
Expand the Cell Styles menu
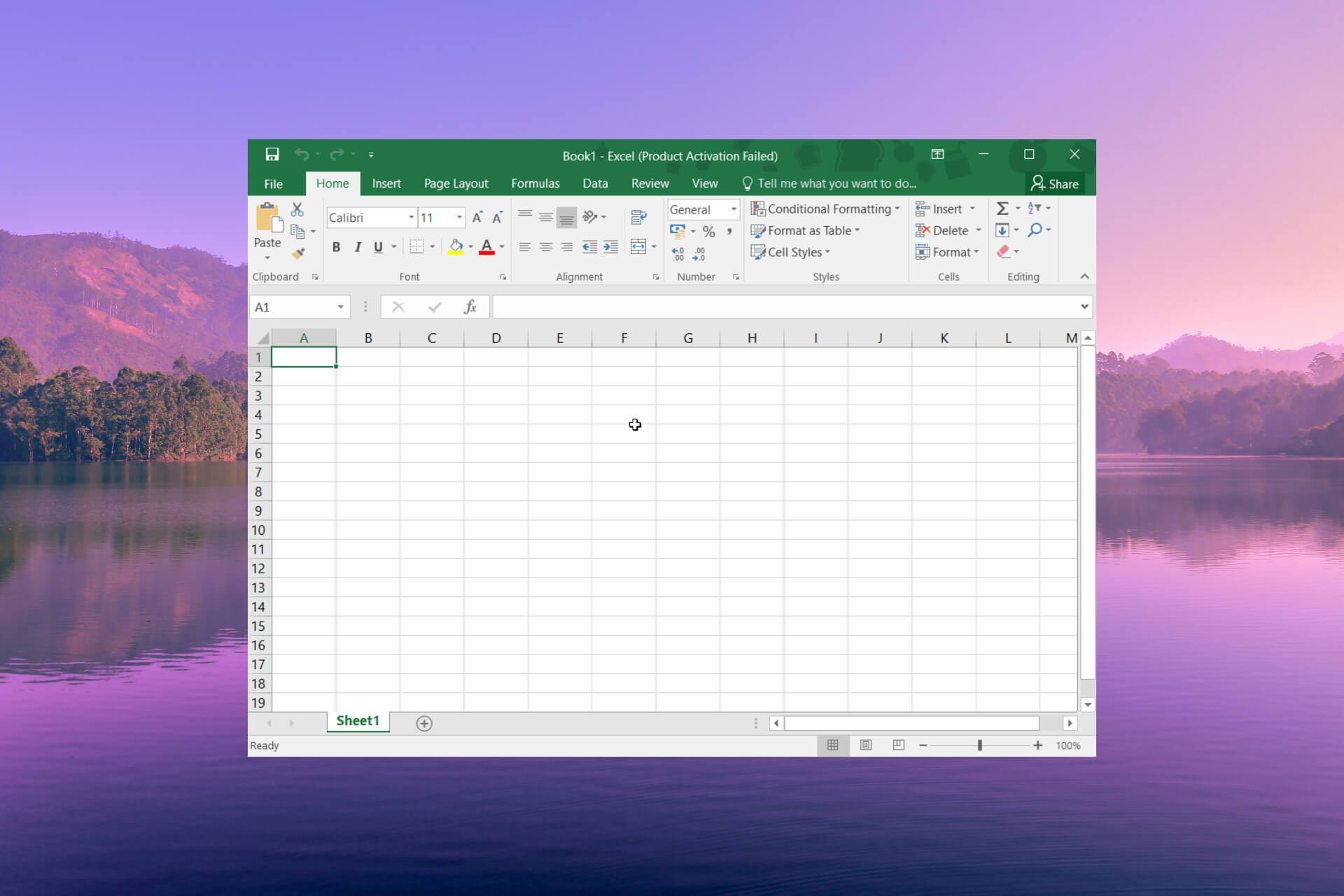(x=790, y=252)
